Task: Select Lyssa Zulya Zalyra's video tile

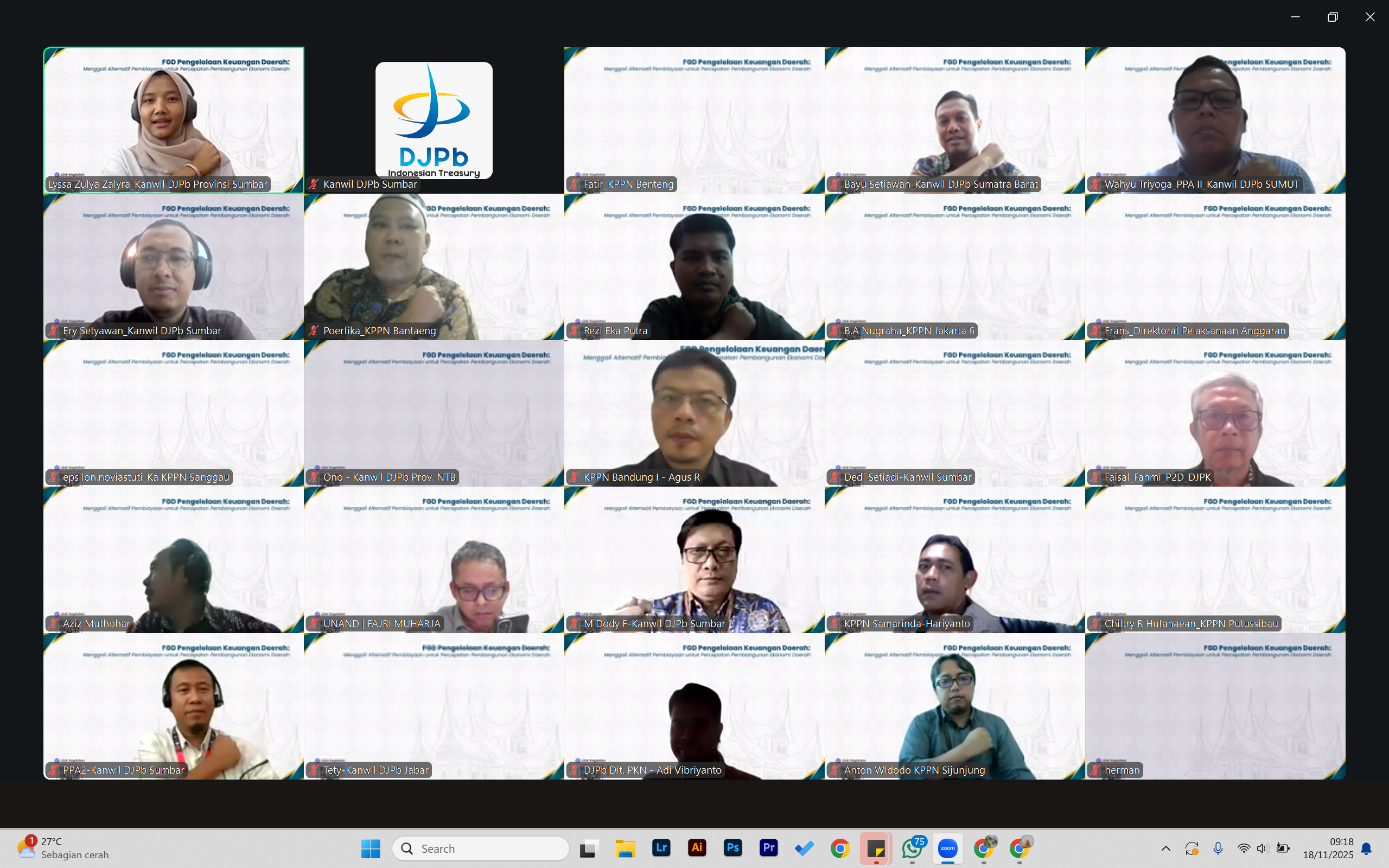Action: (x=173, y=120)
